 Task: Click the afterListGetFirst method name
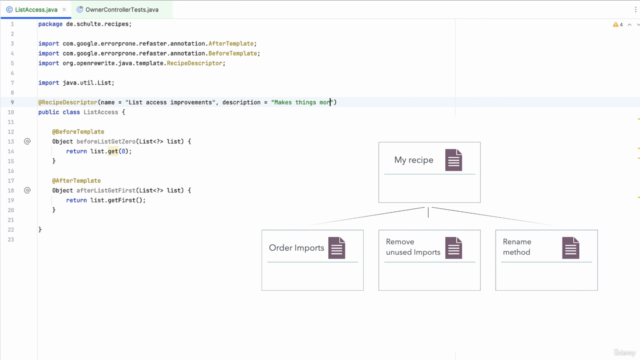[106, 190]
